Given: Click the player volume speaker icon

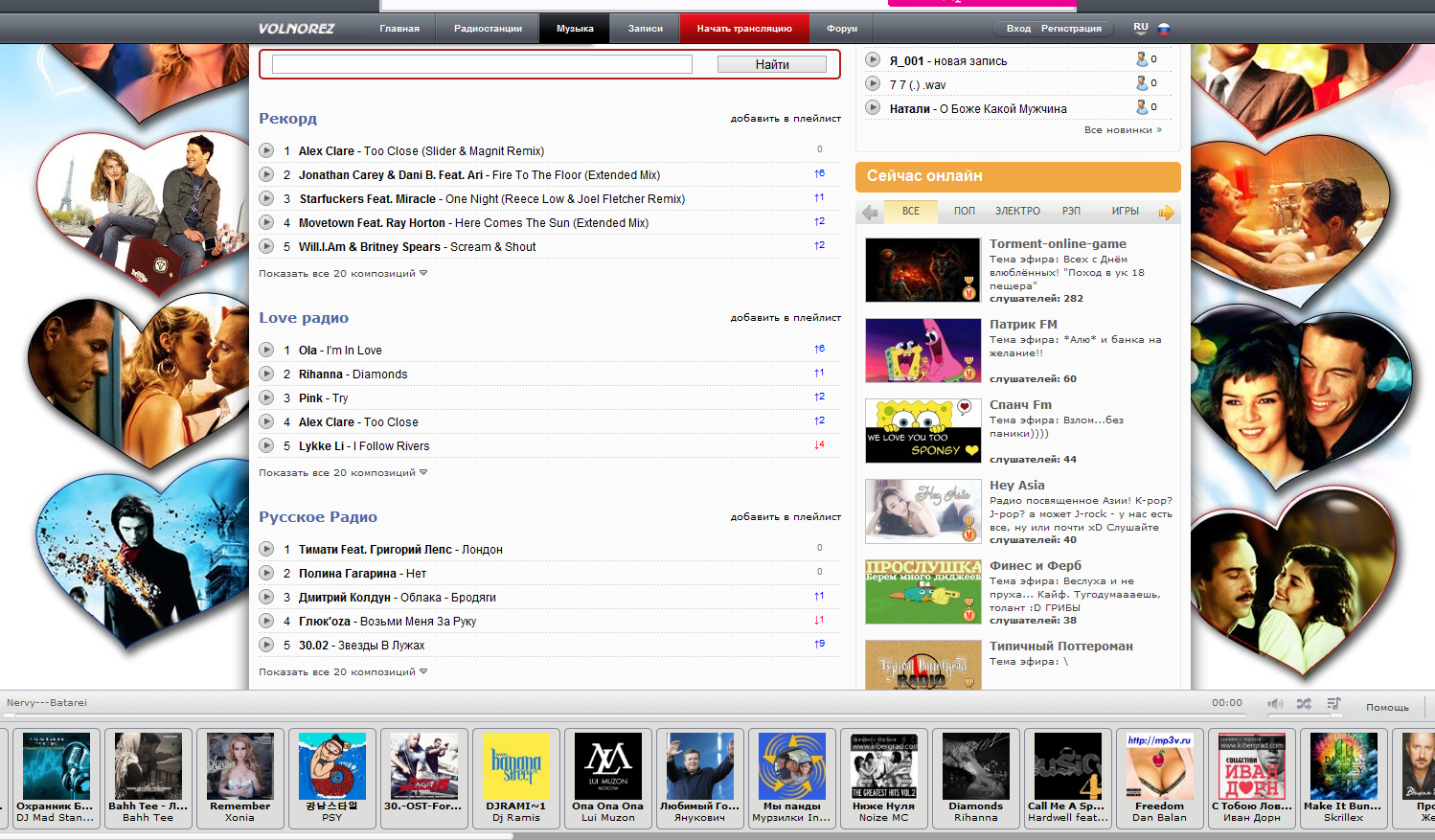Looking at the screenshot, I should (x=1275, y=704).
